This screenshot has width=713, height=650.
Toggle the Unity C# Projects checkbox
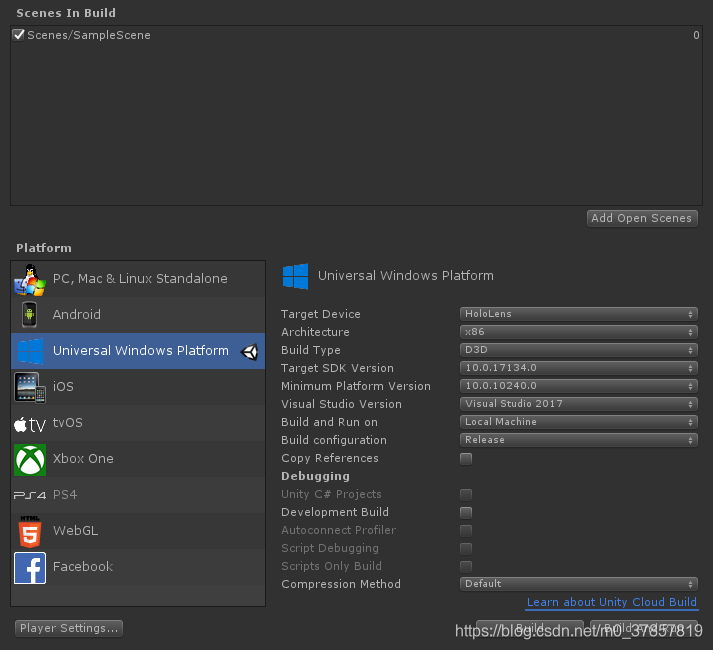tap(466, 494)
